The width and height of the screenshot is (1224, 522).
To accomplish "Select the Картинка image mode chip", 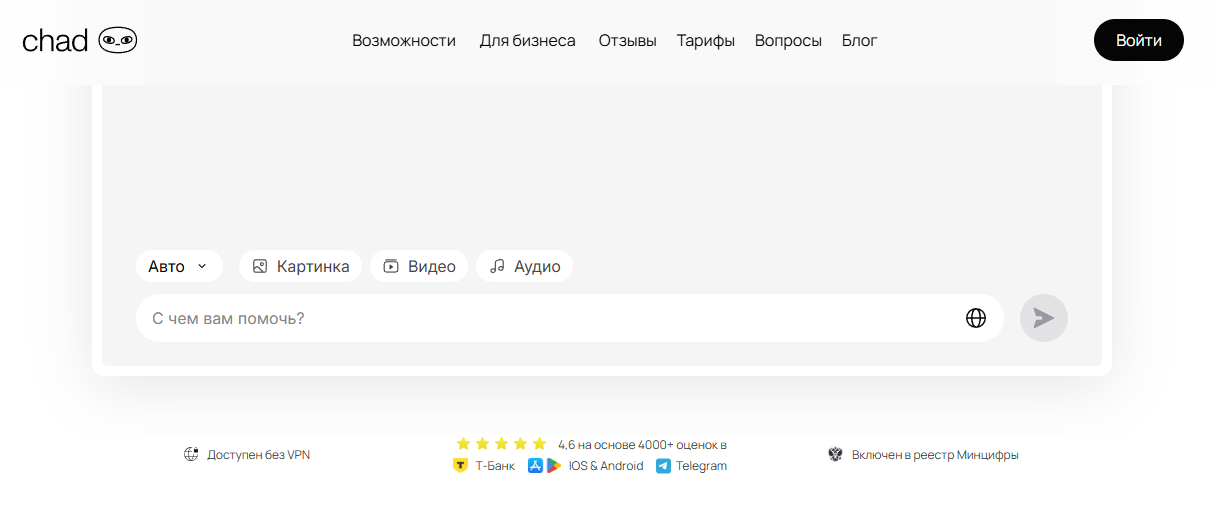I will click(x=300, y=266).
